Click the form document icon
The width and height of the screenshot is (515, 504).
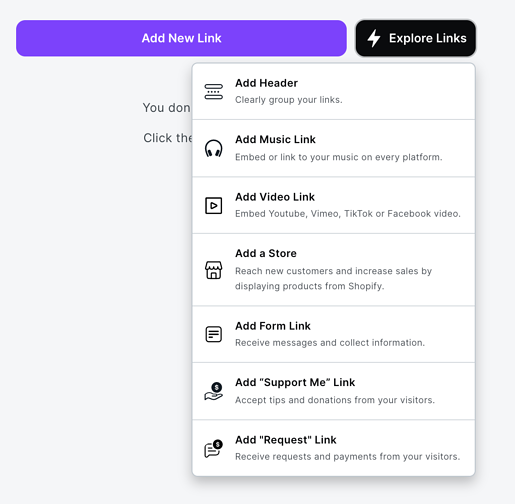214,334
